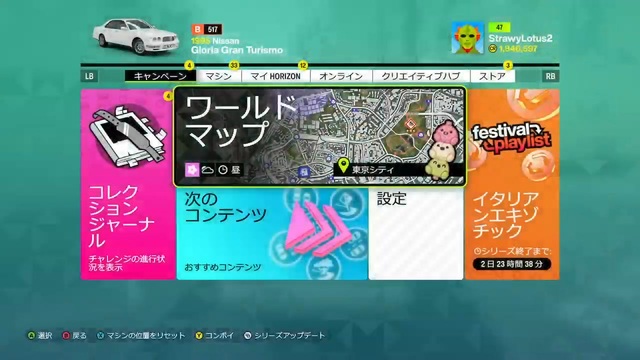The width and height of the screenshot is (640, 360).
Task: Open the クリエイティブハブ tab
Action: [421, 76]
